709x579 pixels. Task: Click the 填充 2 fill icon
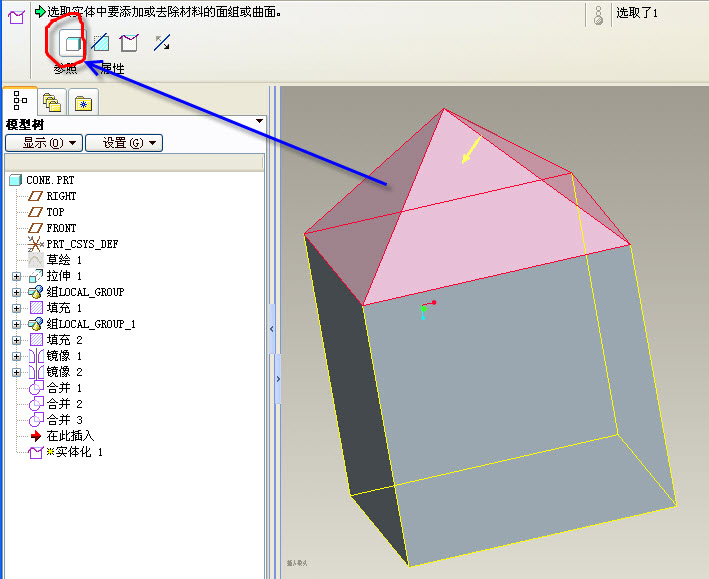[x=36, y=340]
